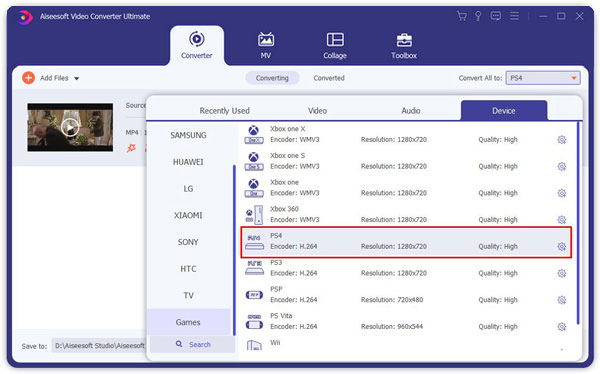Choose XIAOMI device category
This screenshot has height=374, width=600.
[x=188, y=216]
